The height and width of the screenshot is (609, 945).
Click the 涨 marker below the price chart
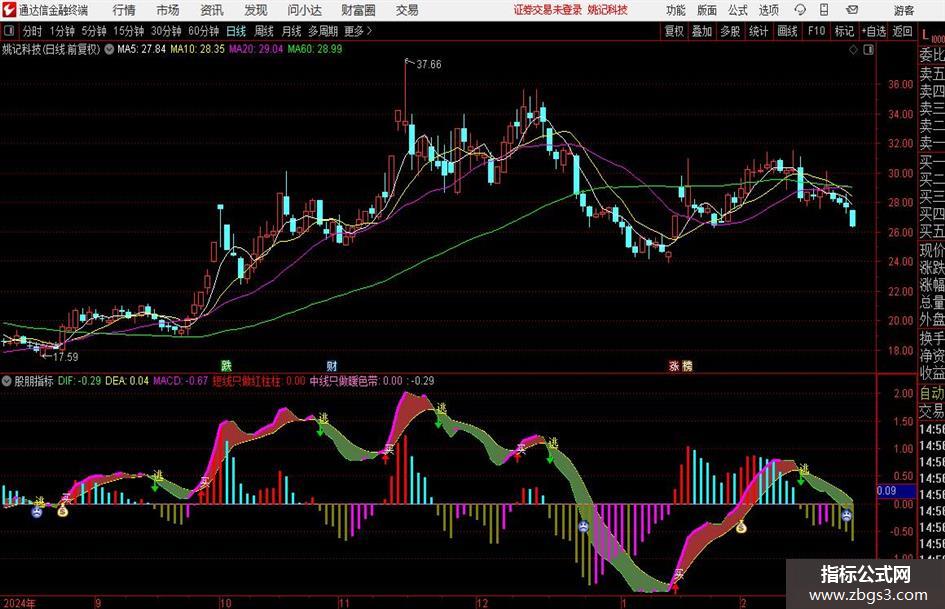[674, 365]
